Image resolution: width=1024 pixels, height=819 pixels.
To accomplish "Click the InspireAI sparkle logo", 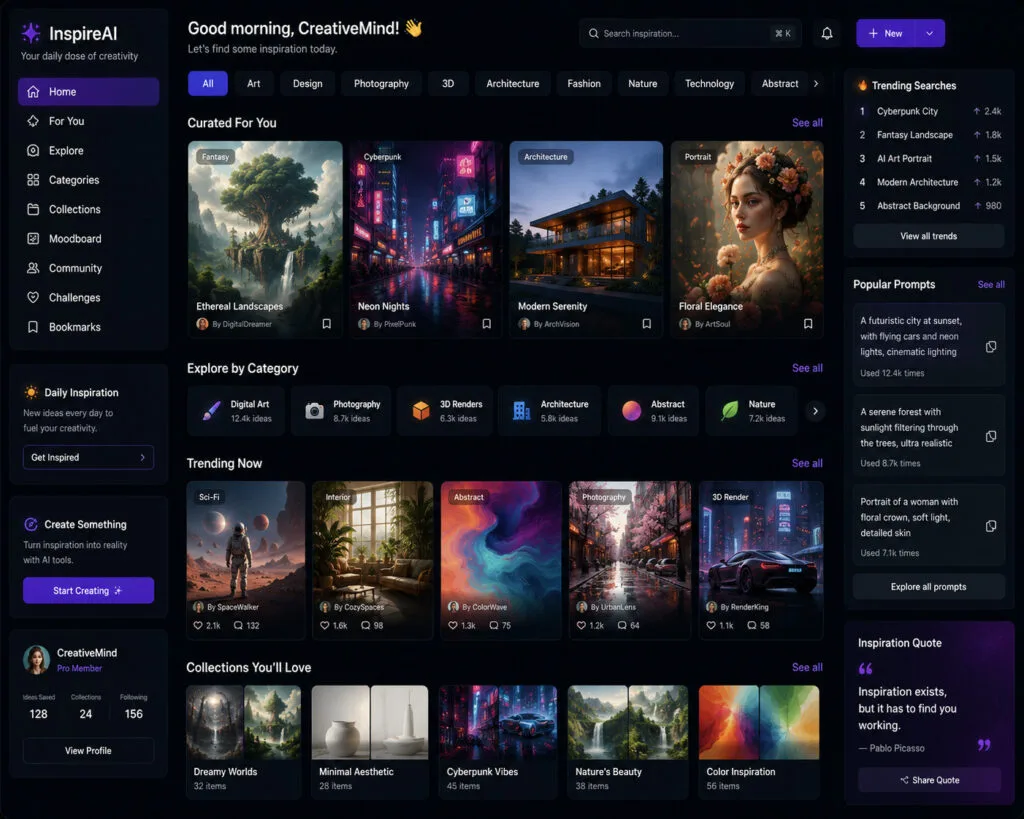I will (x=31, y=33).
